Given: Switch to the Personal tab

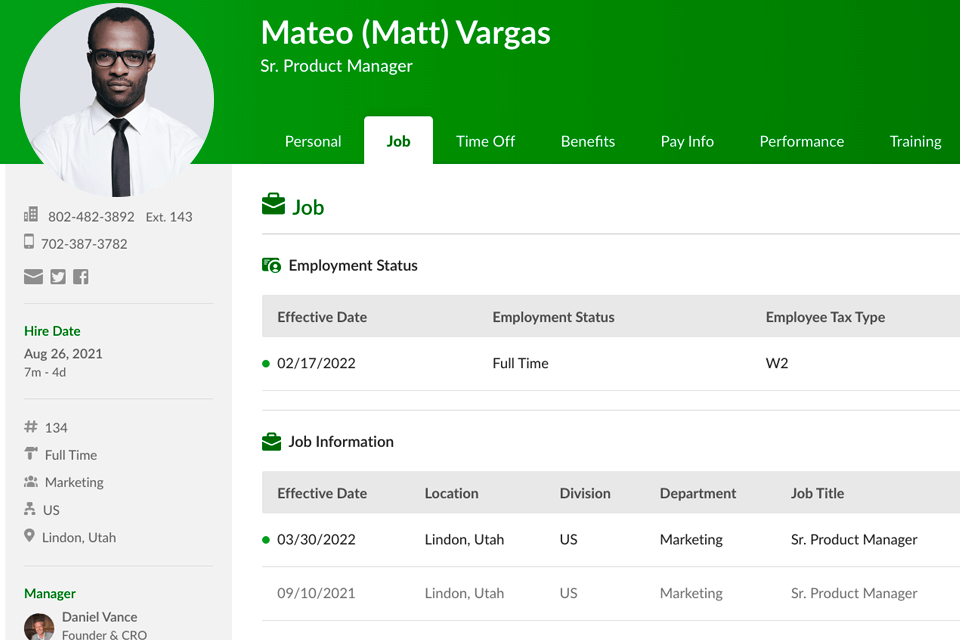Looking at the screenshot, I should (x=313, y=141).
